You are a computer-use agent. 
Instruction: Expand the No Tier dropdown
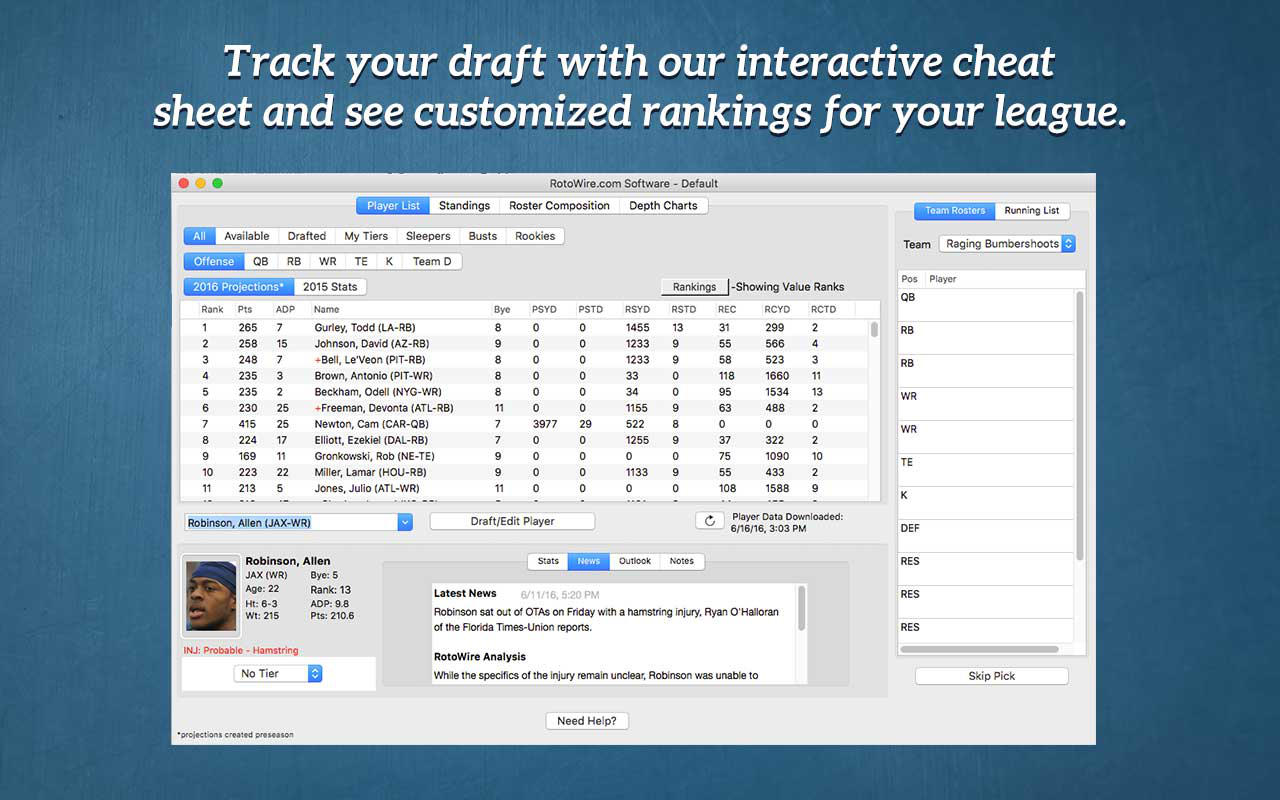(314, 674)
